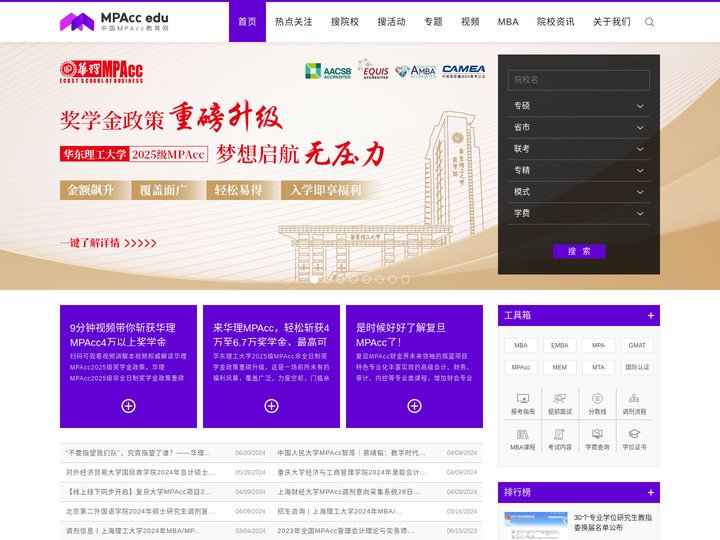Click the CAMEA accreditation logo

463,71
